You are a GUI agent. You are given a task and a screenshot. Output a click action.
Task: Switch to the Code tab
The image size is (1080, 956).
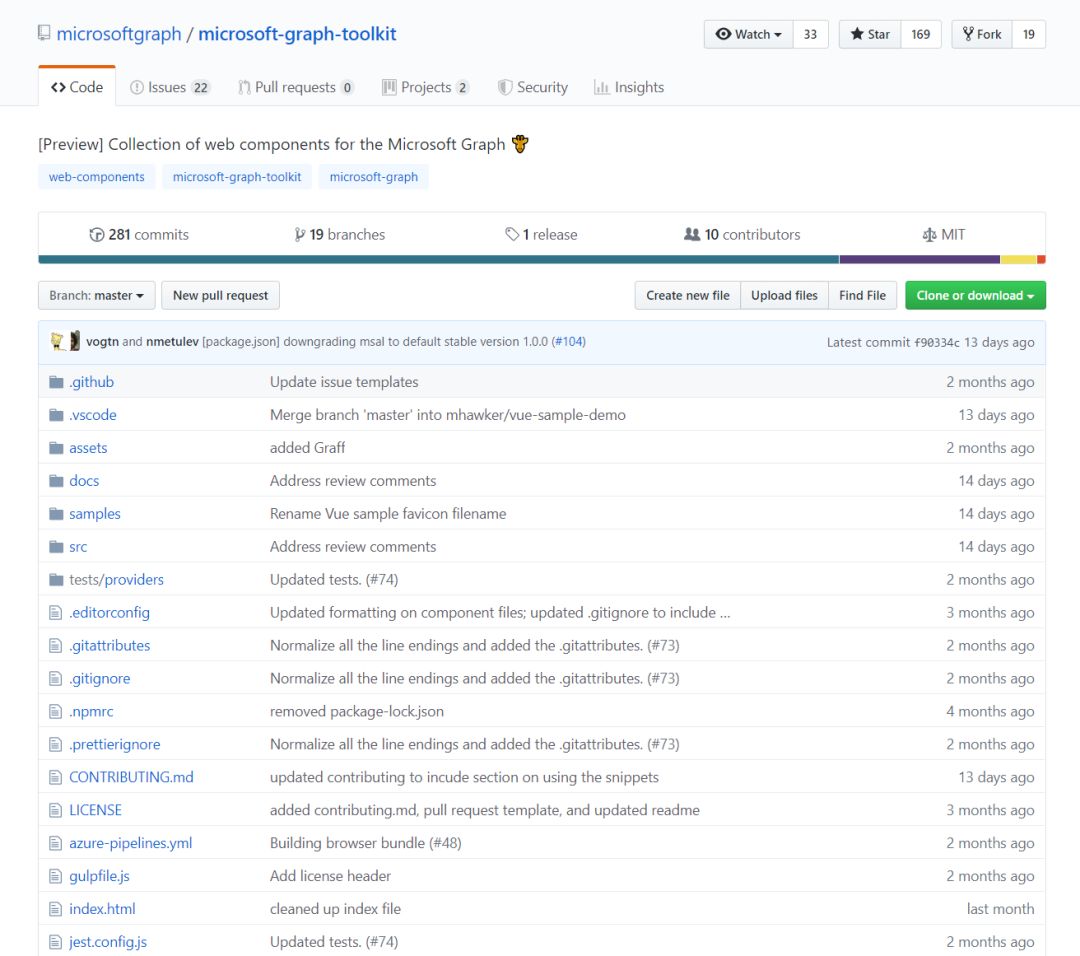(x=77, y=87)
